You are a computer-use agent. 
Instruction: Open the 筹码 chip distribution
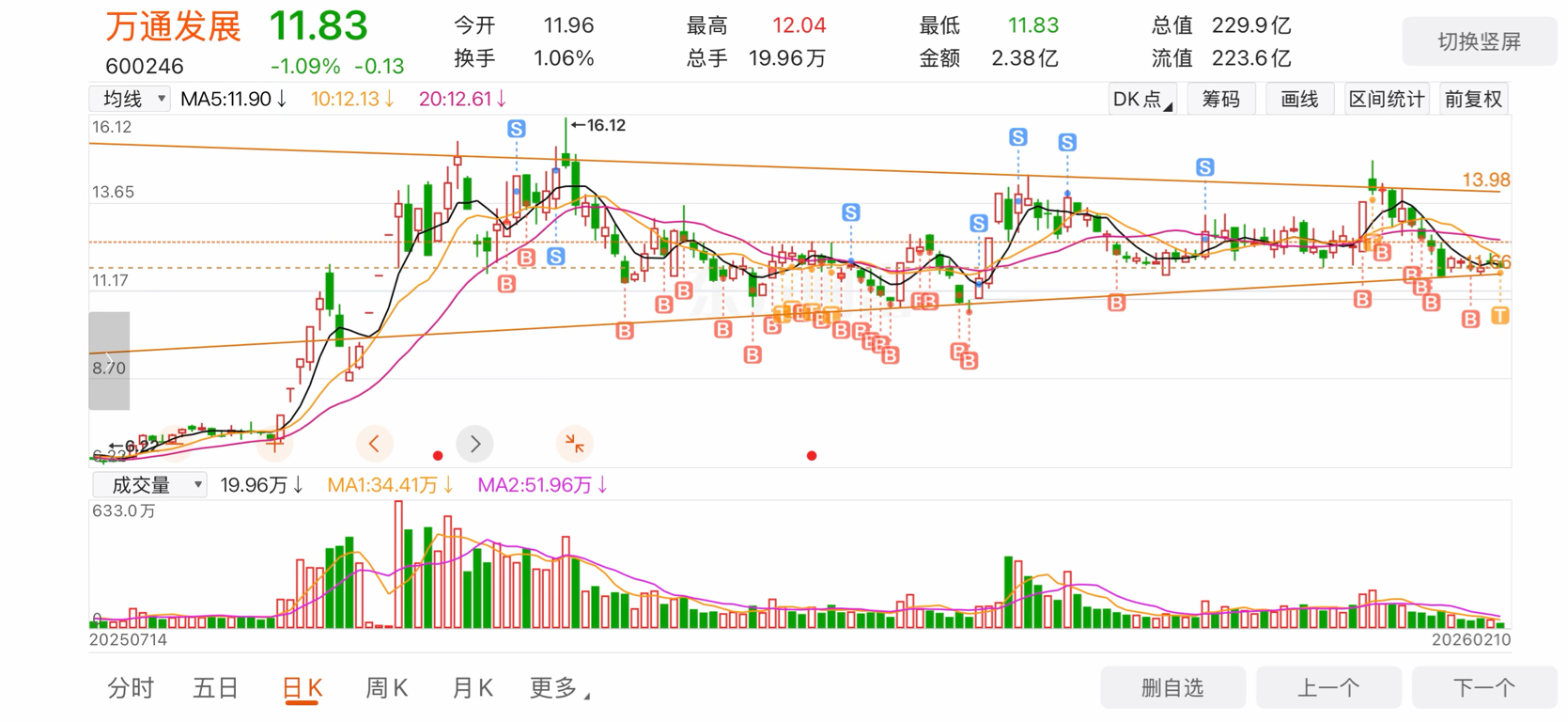click(1220, 99)
